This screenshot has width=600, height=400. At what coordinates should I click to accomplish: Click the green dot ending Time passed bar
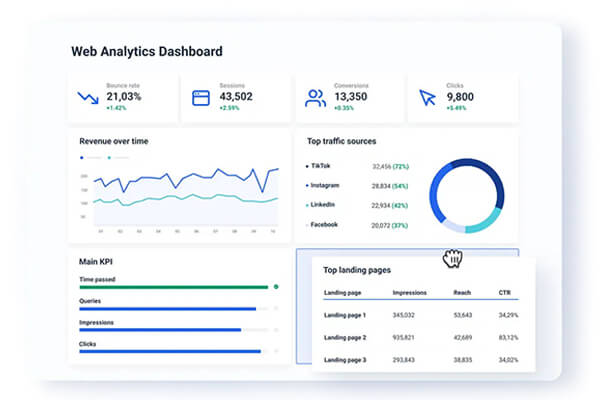[x=276, y=287]
